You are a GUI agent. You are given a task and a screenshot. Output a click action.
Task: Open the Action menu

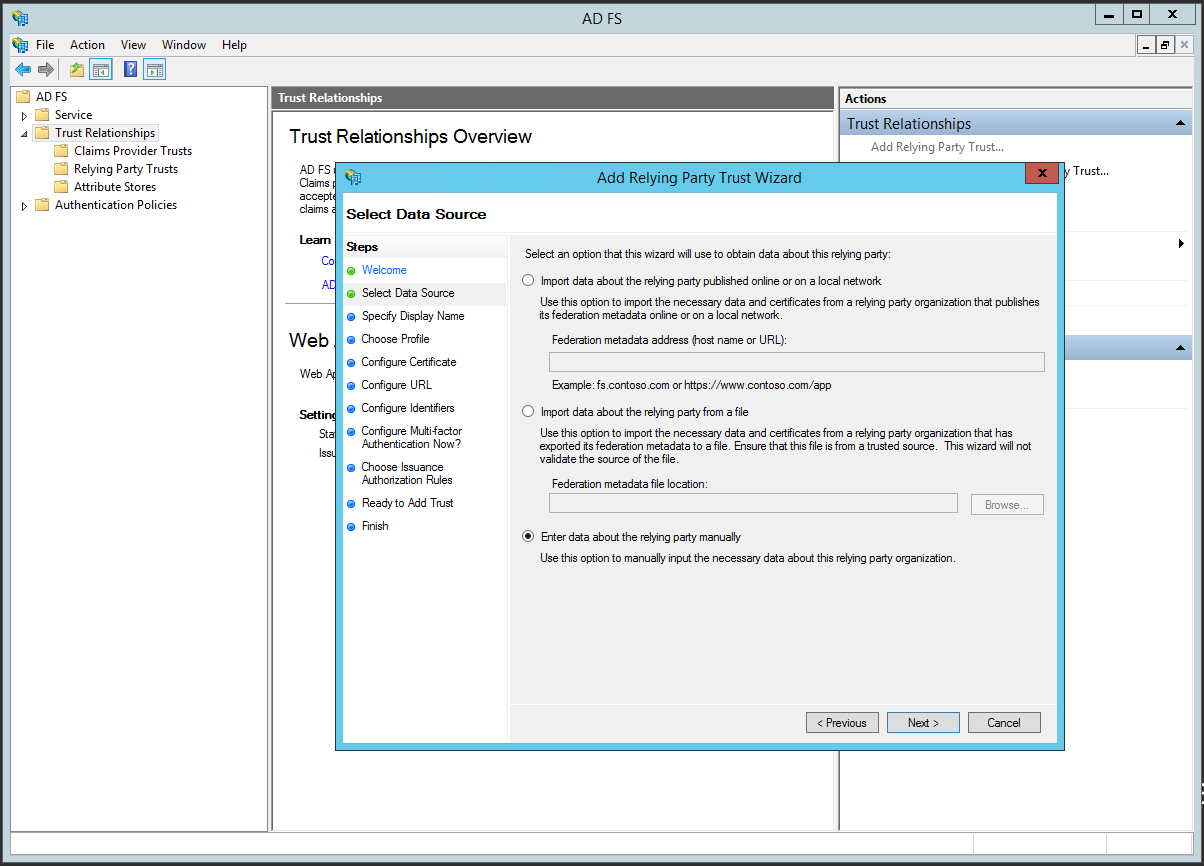click(x=87, y=45)
